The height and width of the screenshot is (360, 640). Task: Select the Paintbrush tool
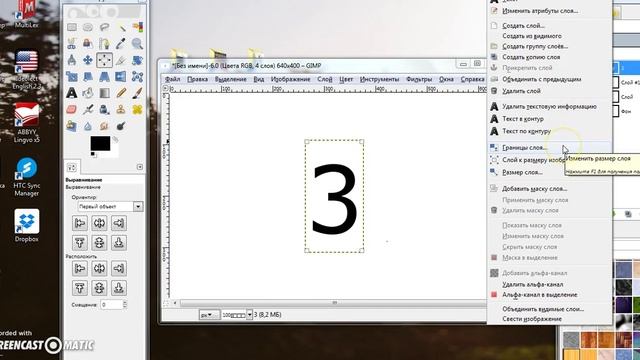138,93
